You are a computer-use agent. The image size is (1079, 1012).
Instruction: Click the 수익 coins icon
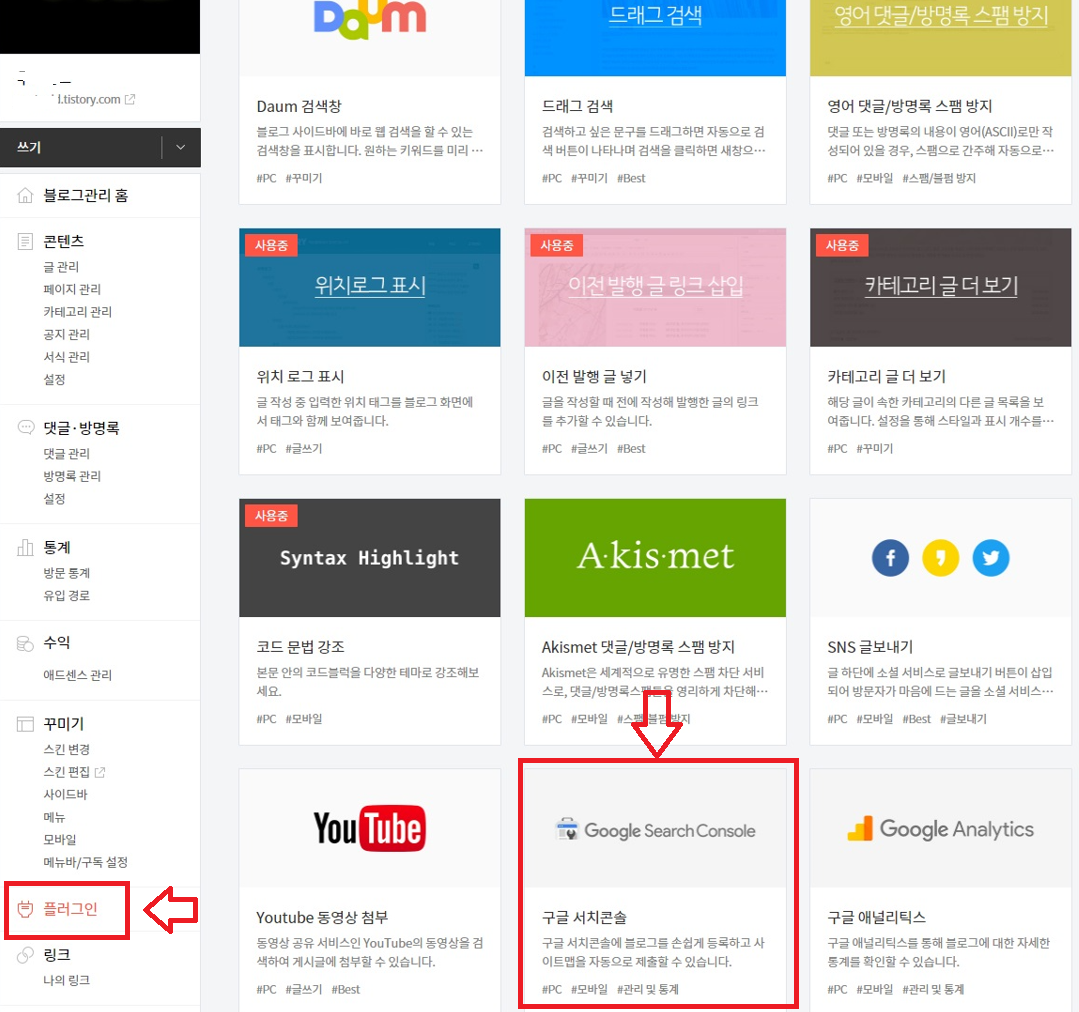(25, 643)
